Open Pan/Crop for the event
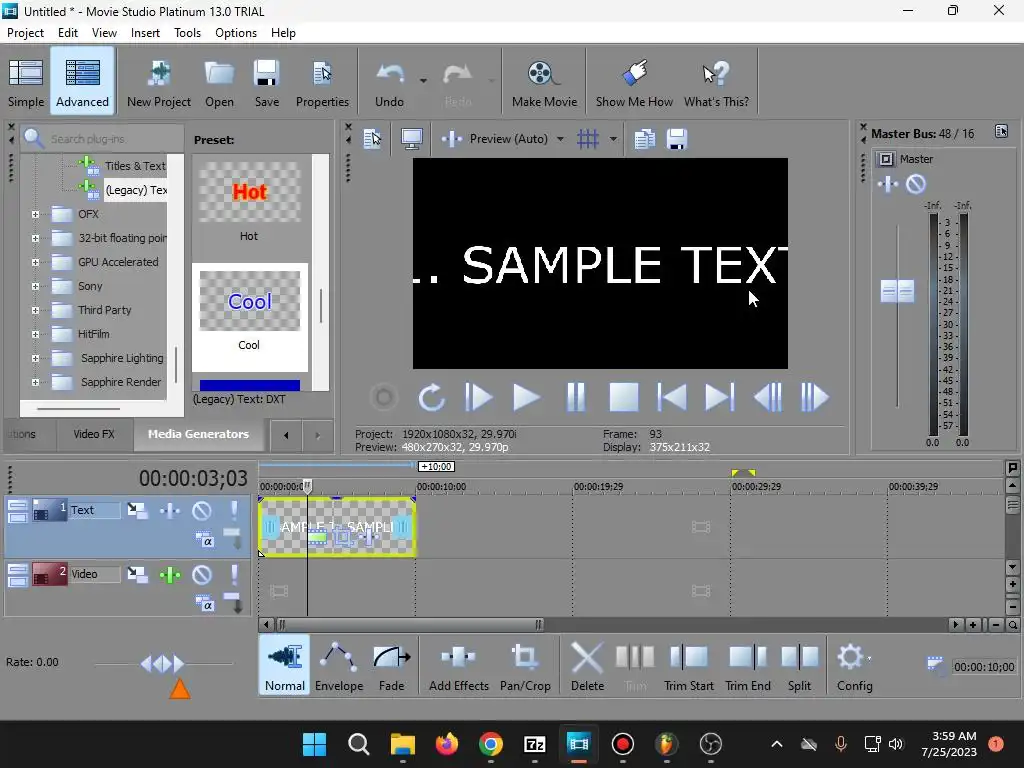Viewport: 1024px width, 768px height. 525,665
